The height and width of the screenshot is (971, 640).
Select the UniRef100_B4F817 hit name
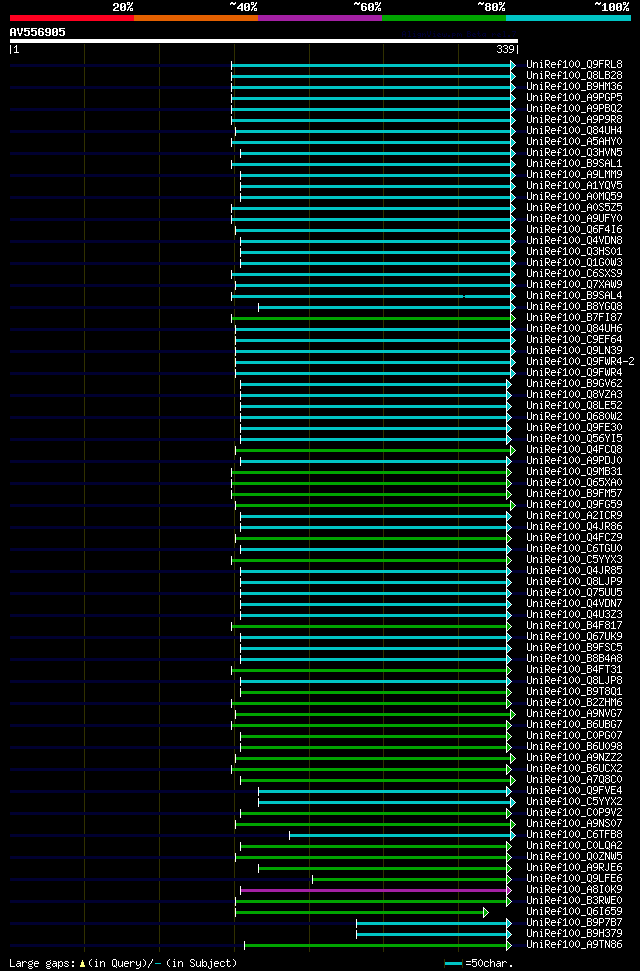pyautogui.click(x=574, y=625)
